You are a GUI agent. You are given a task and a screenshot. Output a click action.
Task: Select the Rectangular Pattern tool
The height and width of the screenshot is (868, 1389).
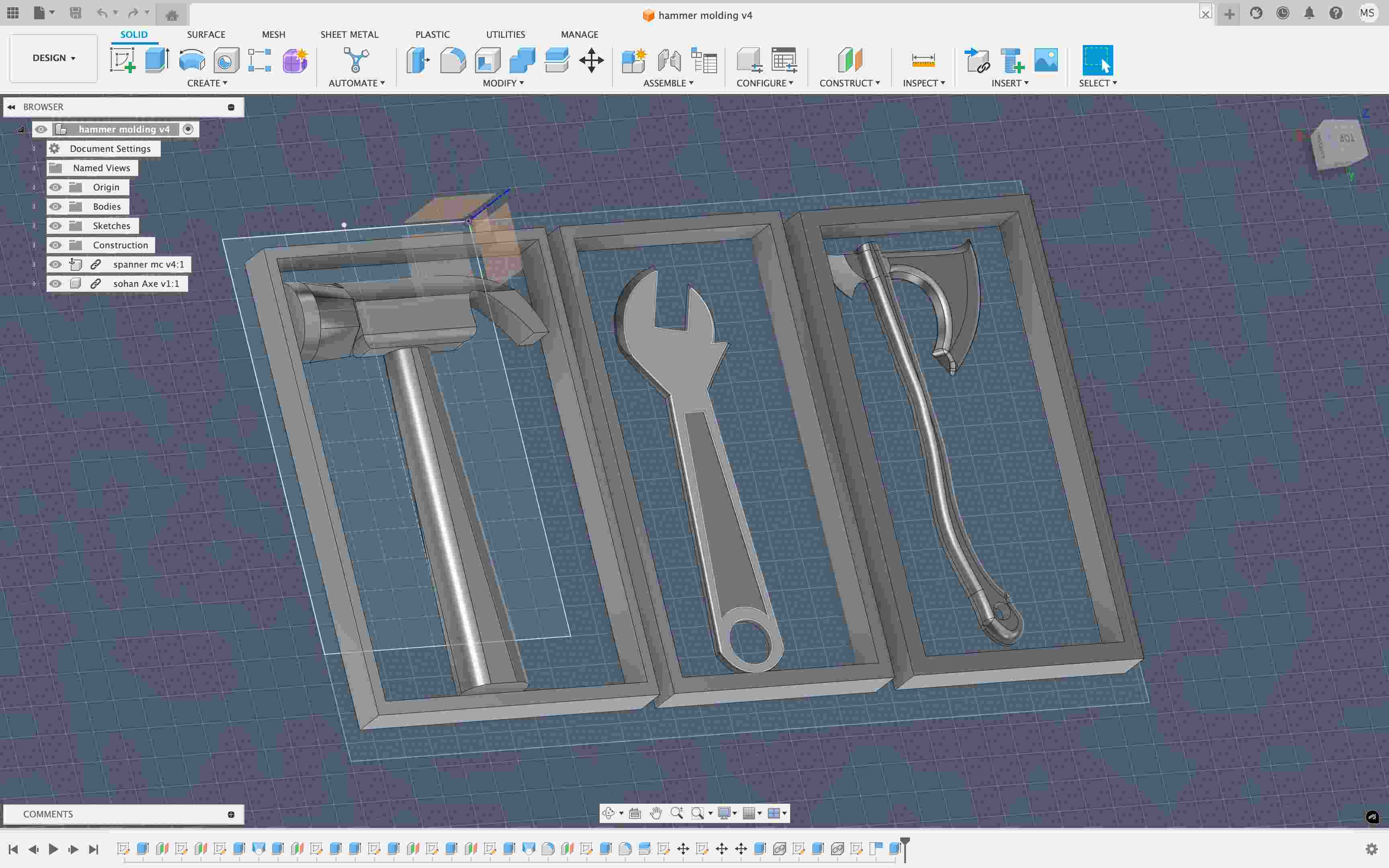click(260, 60)
